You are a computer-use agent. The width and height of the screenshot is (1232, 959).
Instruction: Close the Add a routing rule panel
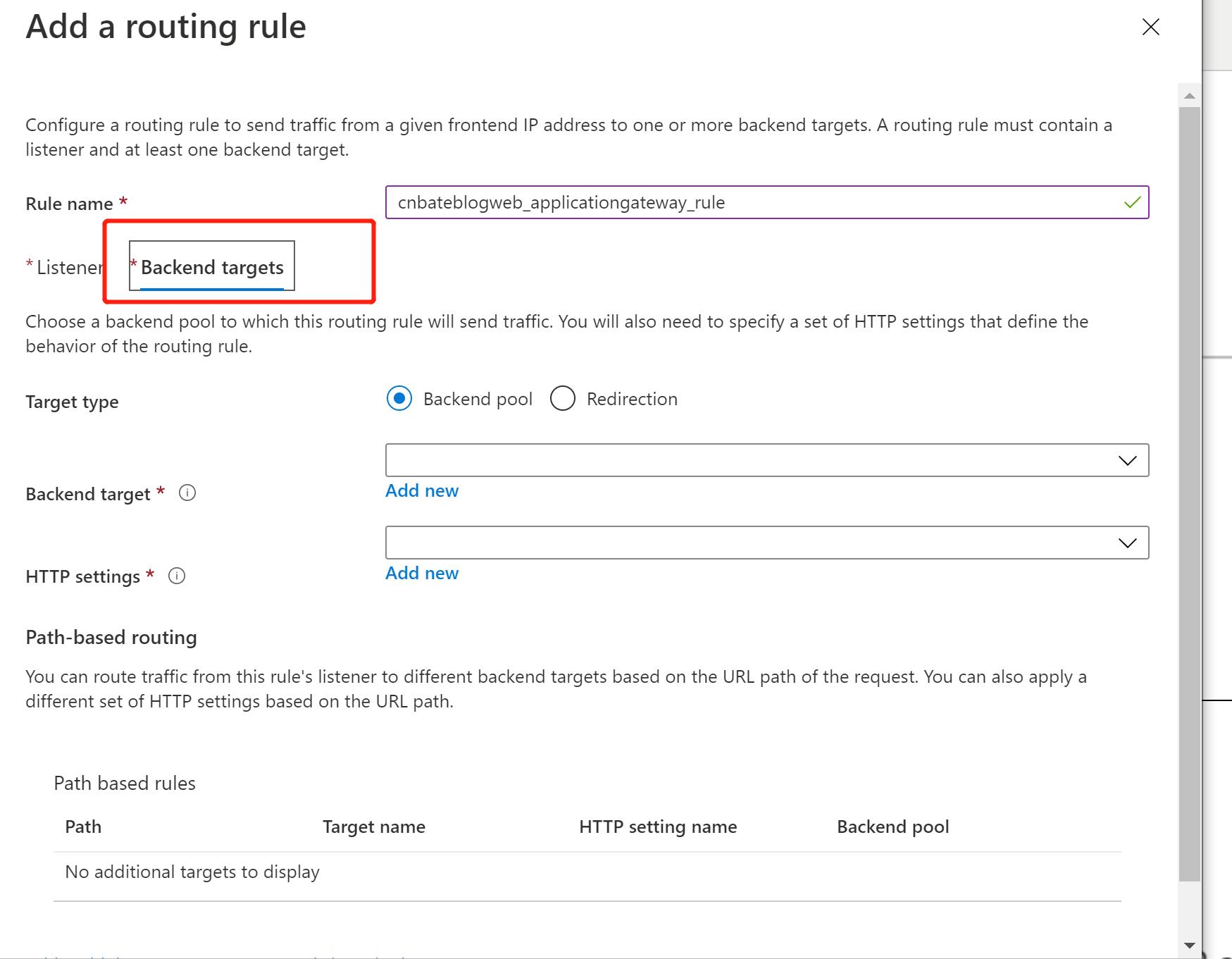click(1150, 27)
